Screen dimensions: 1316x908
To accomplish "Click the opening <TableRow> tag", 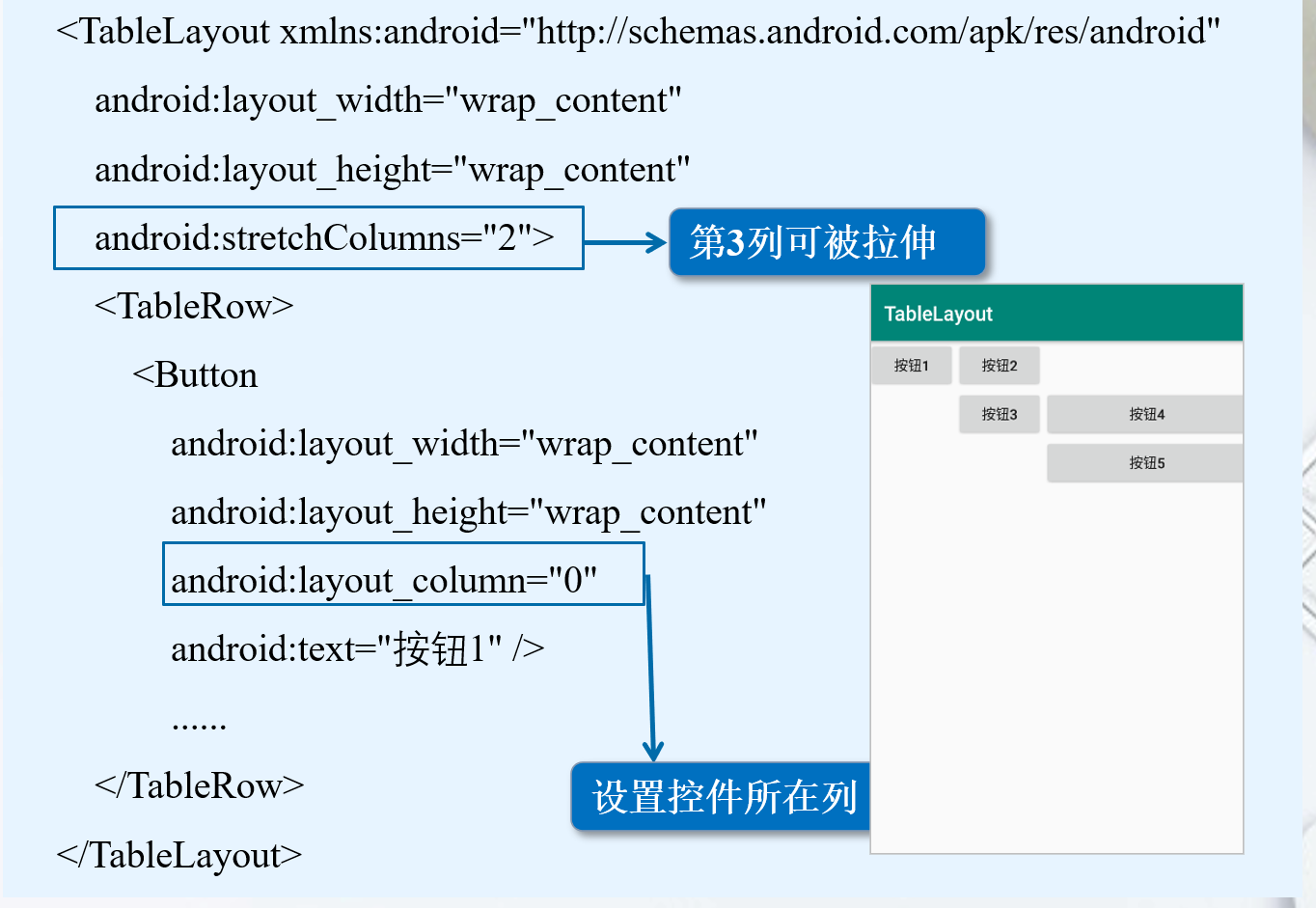I will coord(194,307).
